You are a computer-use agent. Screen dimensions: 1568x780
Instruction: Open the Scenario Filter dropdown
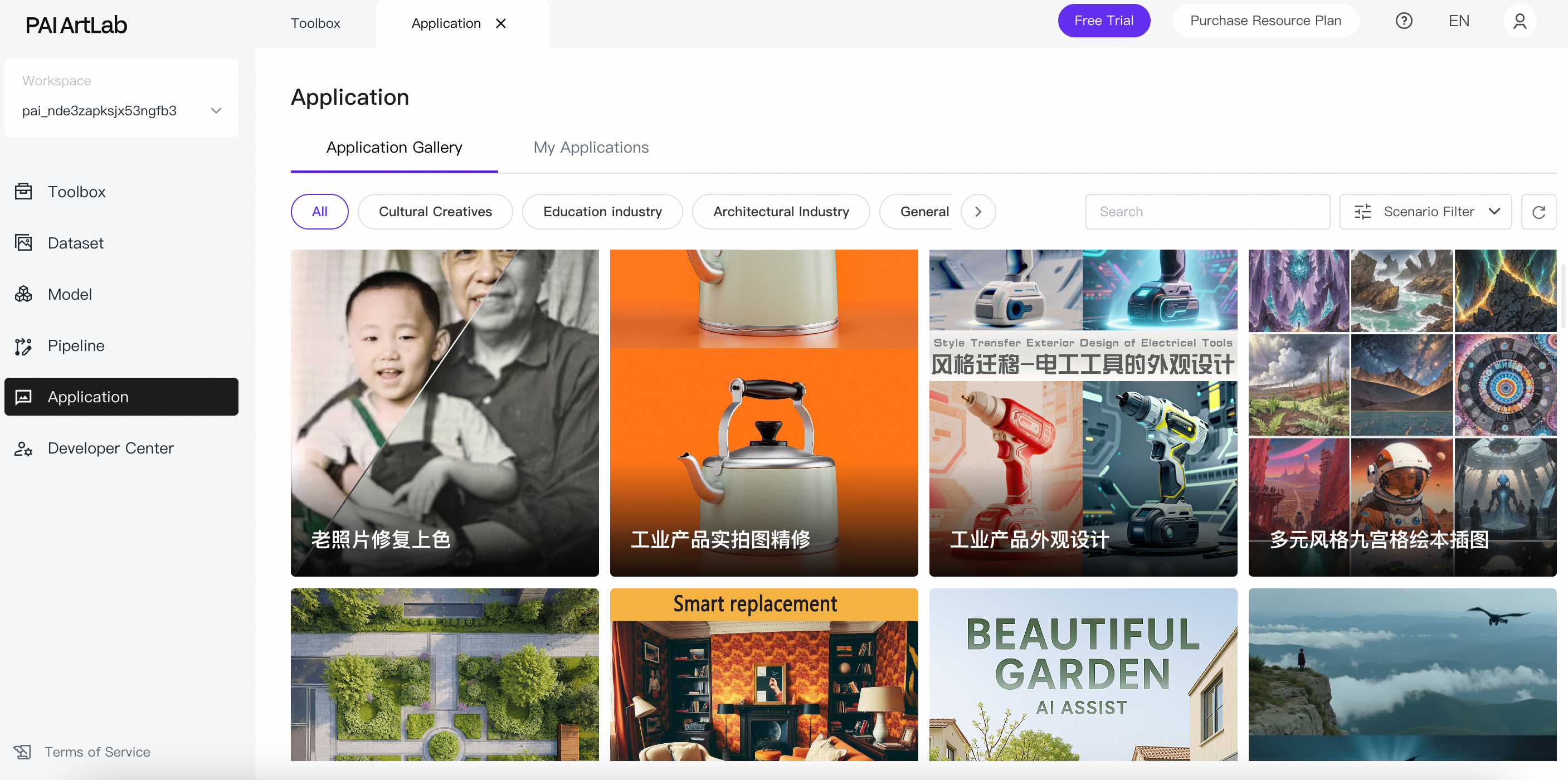1425,212
